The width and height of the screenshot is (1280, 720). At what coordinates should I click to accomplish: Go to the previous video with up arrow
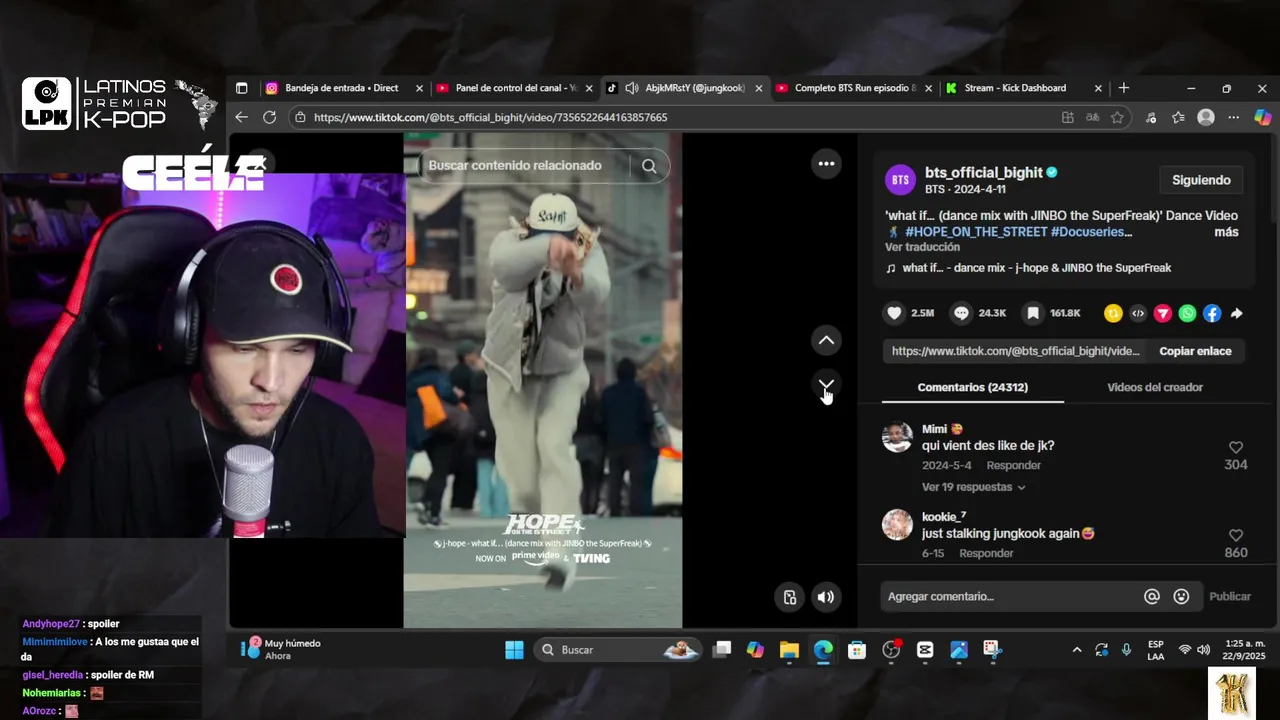tap(826, 341)
